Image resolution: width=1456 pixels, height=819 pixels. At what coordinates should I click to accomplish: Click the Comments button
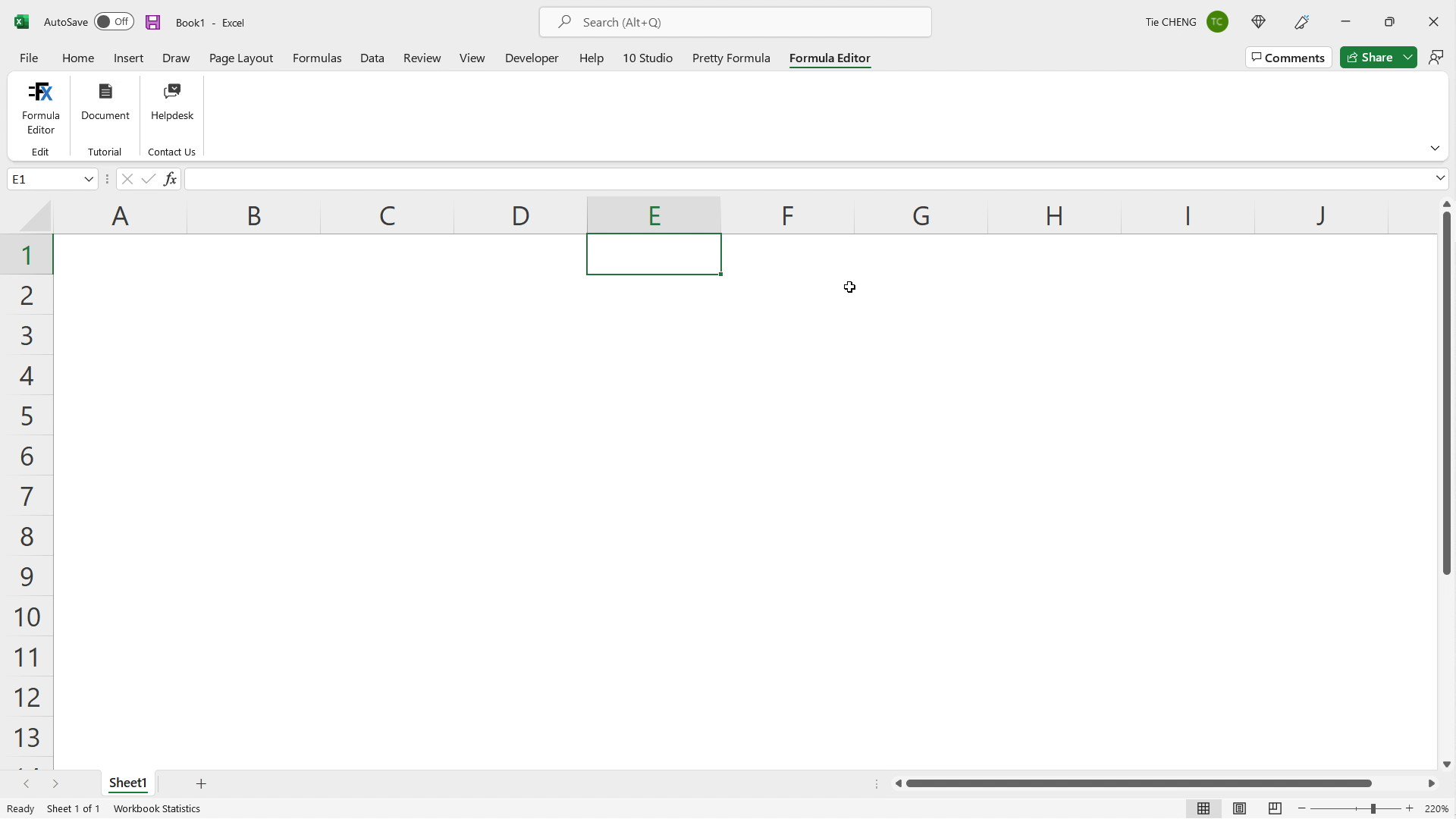[x=1288, y=58]
